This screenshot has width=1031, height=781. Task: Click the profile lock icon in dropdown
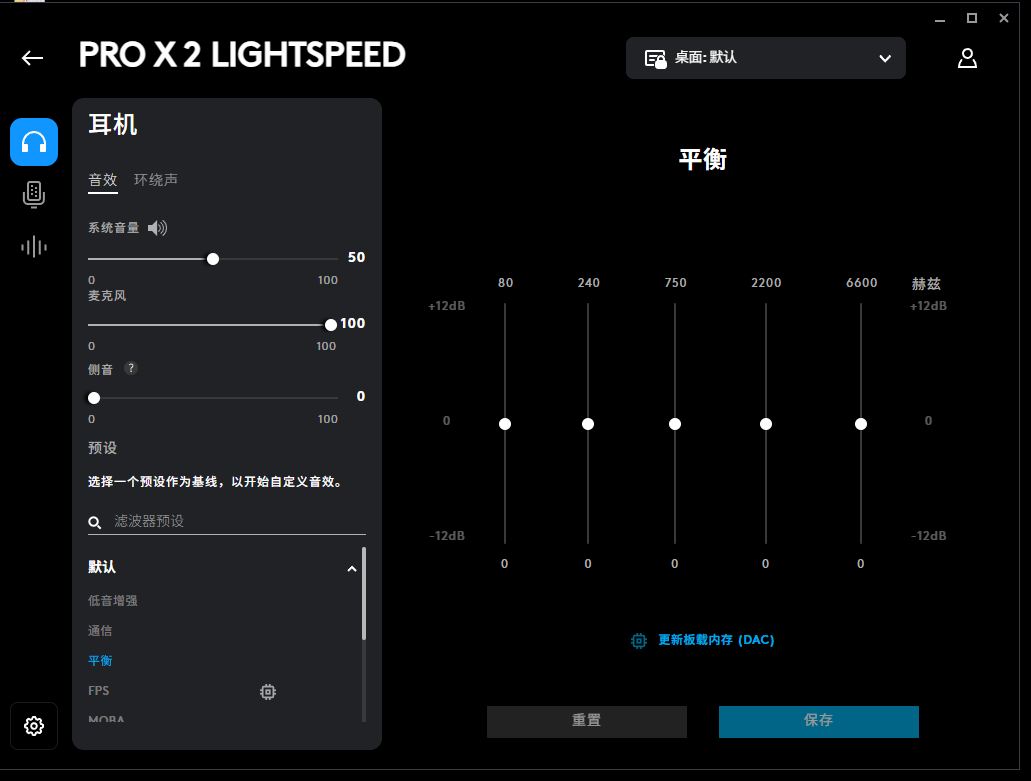click(x=655, y=59)
